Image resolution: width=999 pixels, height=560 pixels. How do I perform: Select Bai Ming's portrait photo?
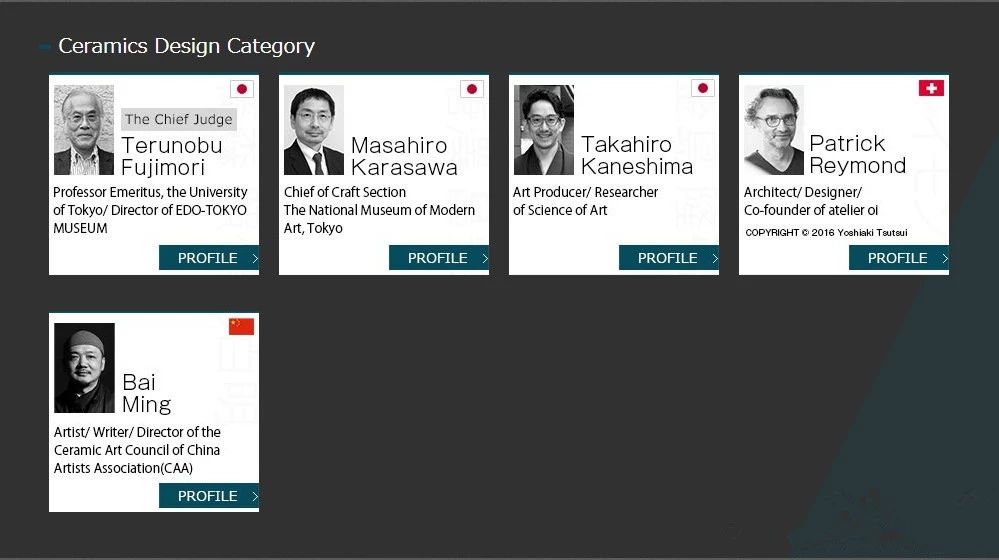[84, 368]
